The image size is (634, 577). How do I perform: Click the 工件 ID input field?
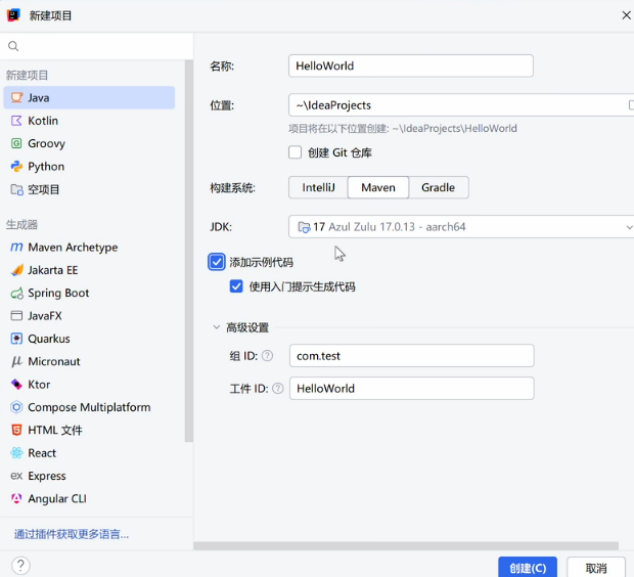coord(412,389)
